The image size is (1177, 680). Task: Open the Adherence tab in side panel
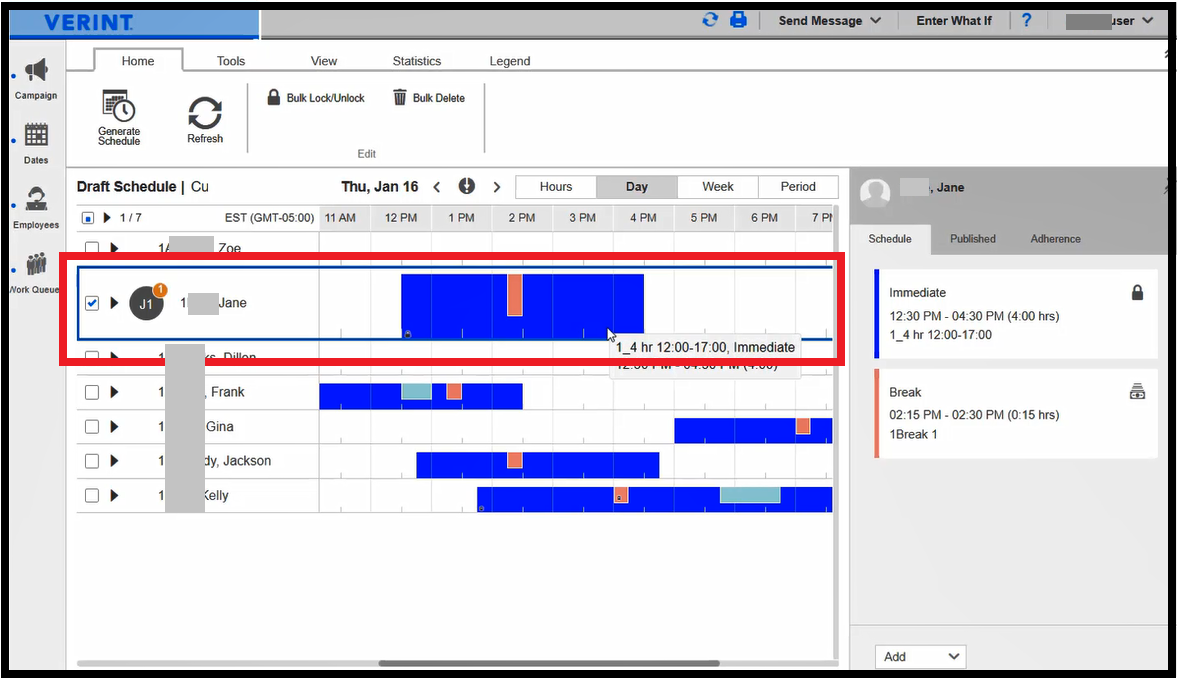pyautogui.click(x=1055, y=239)
